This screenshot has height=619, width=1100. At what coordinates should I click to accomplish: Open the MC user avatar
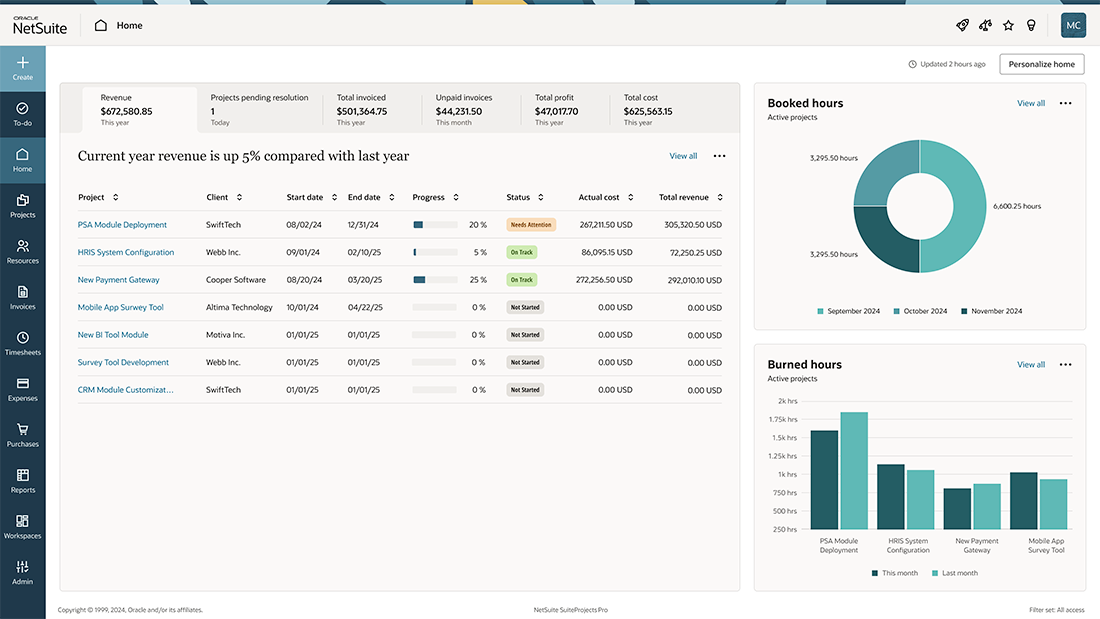(1072, 25)
